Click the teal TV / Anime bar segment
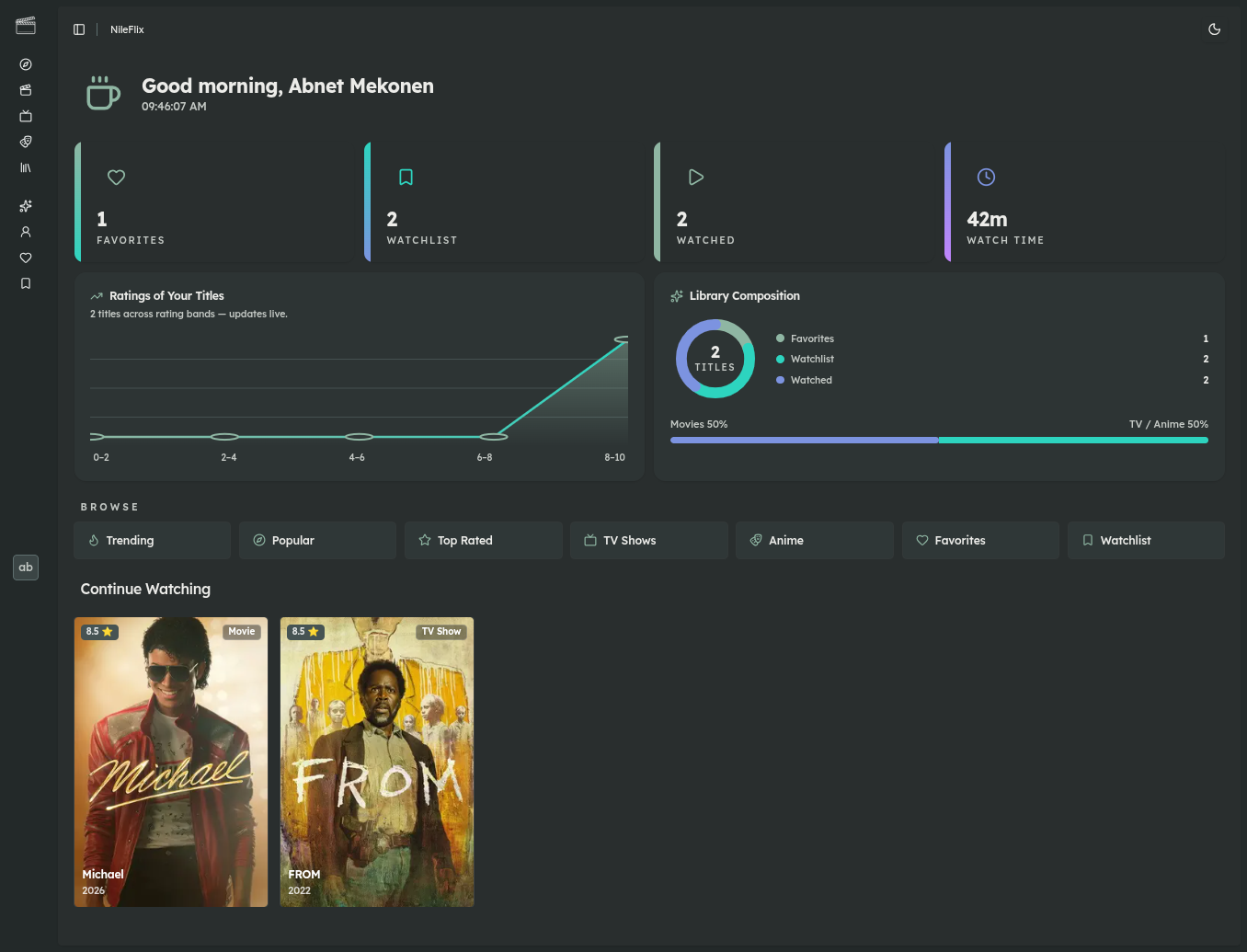This screenshot has height=952, width=1247. (1073, 441)
